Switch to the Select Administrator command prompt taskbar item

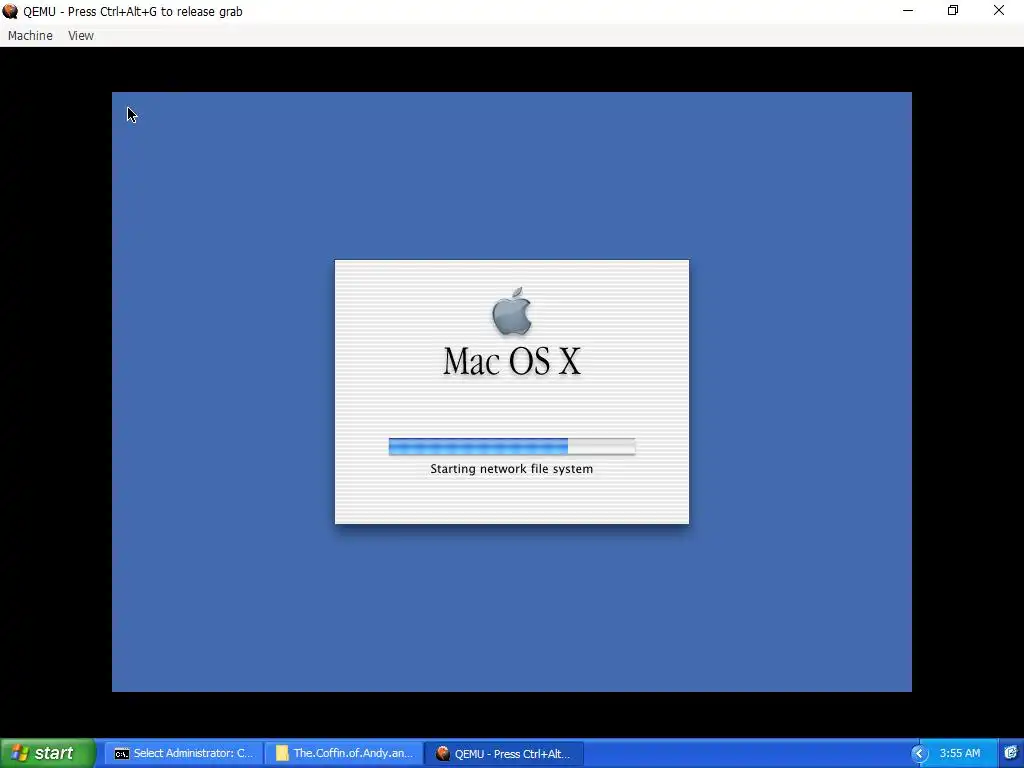click(184, 753)
